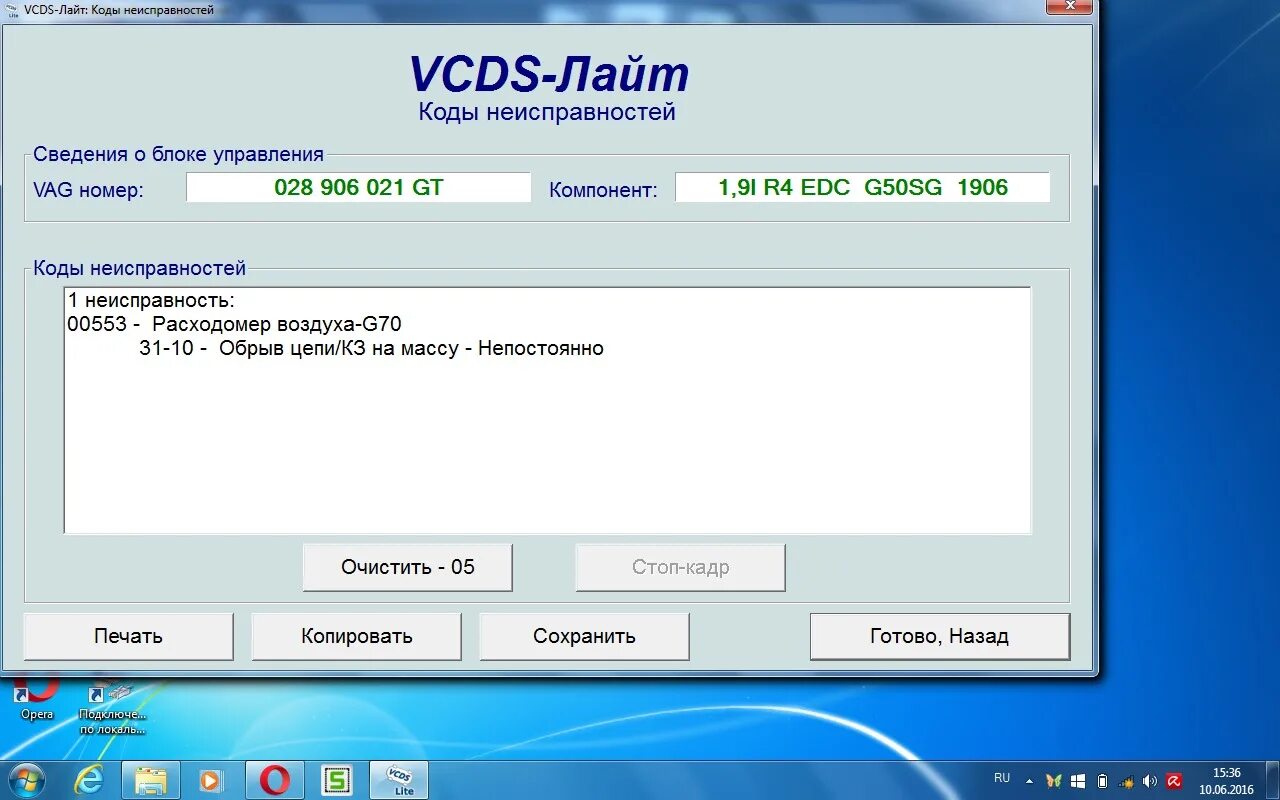The width and height of the screenshot is (1280, 800).
Task: Open the Windows Start menu orb
Action: (27, 779)
